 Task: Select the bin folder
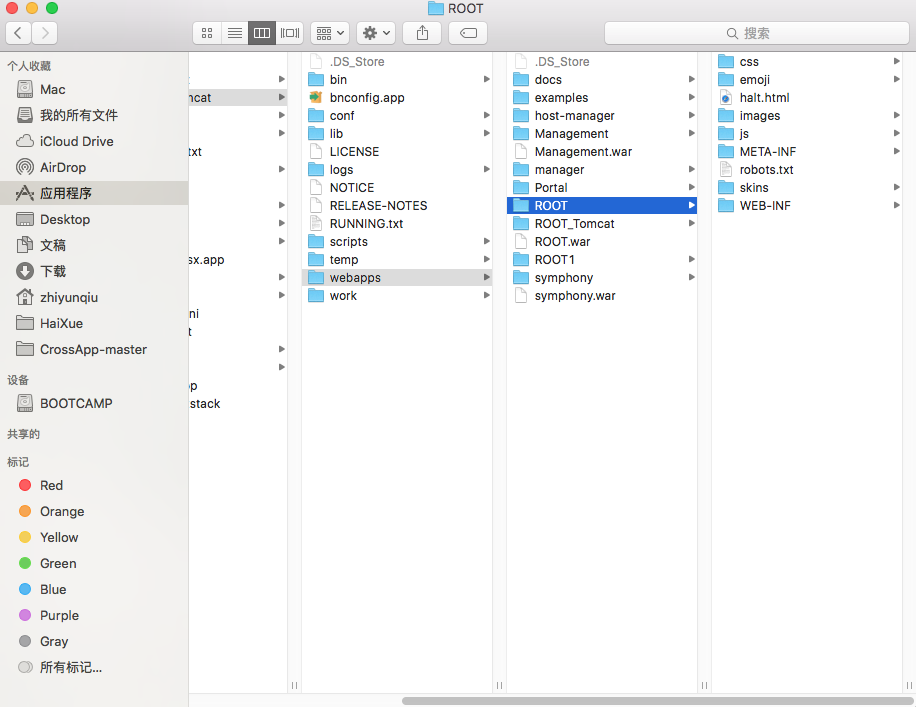[397, 79]
